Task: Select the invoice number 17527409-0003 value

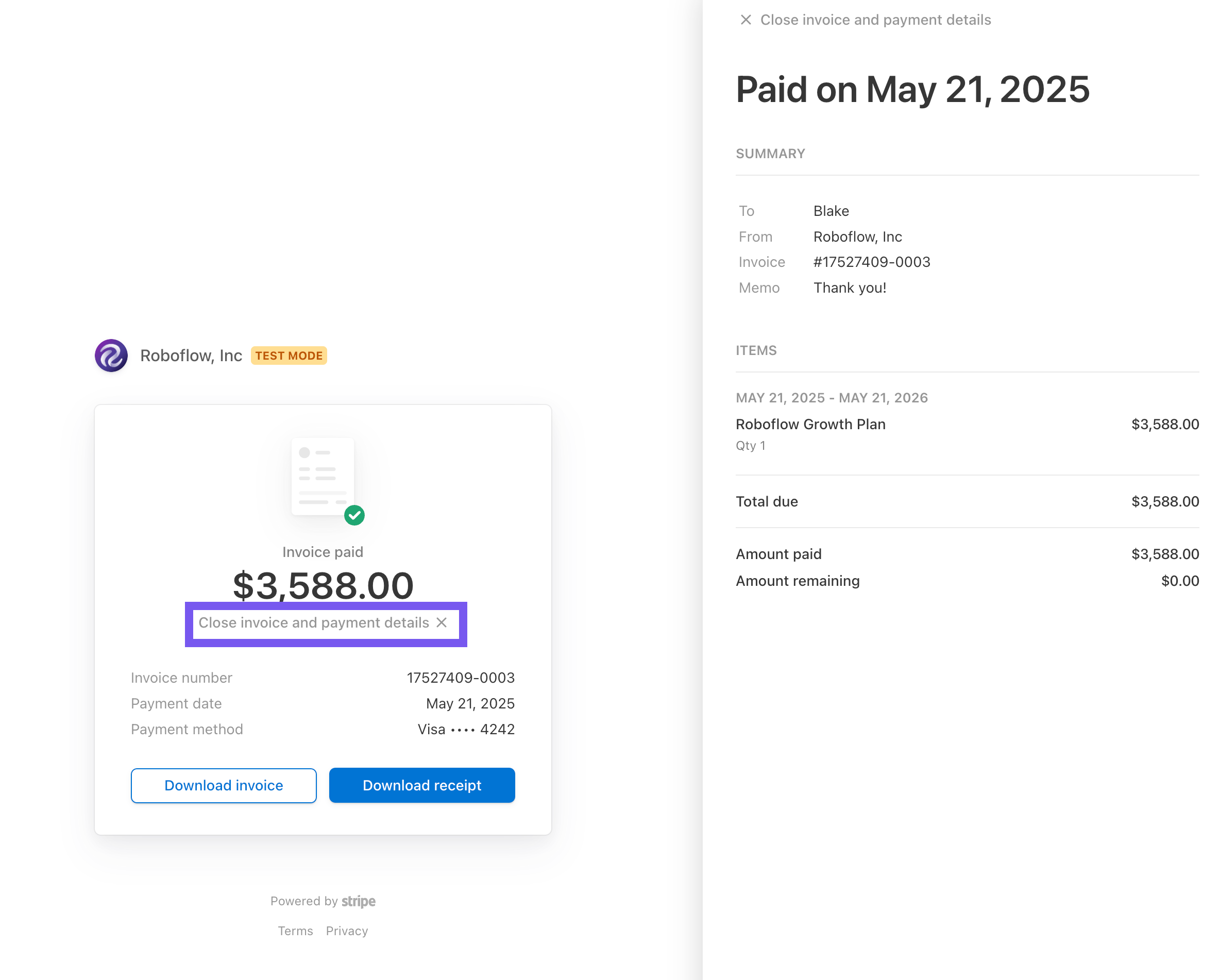Action: coord(460,677)
